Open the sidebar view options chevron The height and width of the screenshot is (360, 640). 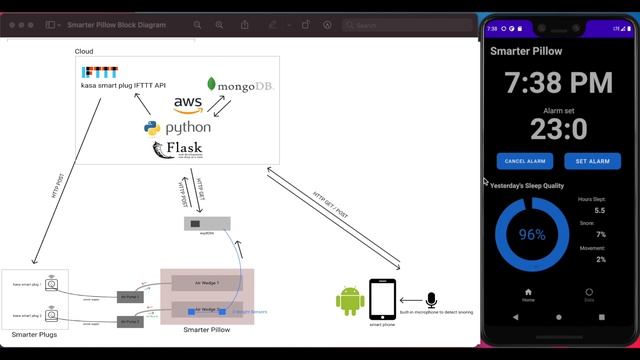pos(59,25)
